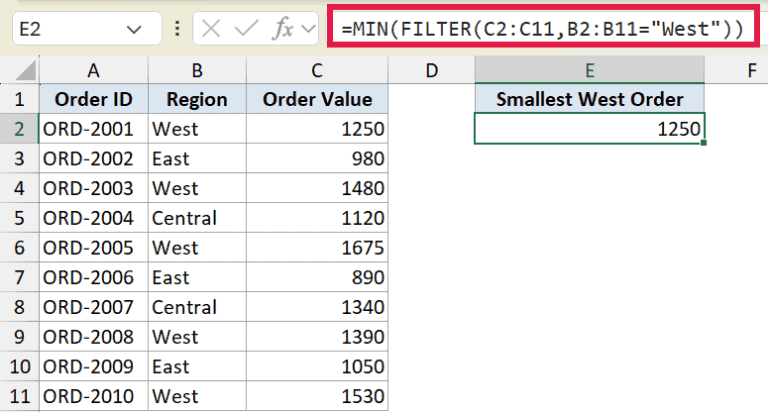Click order value 1120

(317, 218)
